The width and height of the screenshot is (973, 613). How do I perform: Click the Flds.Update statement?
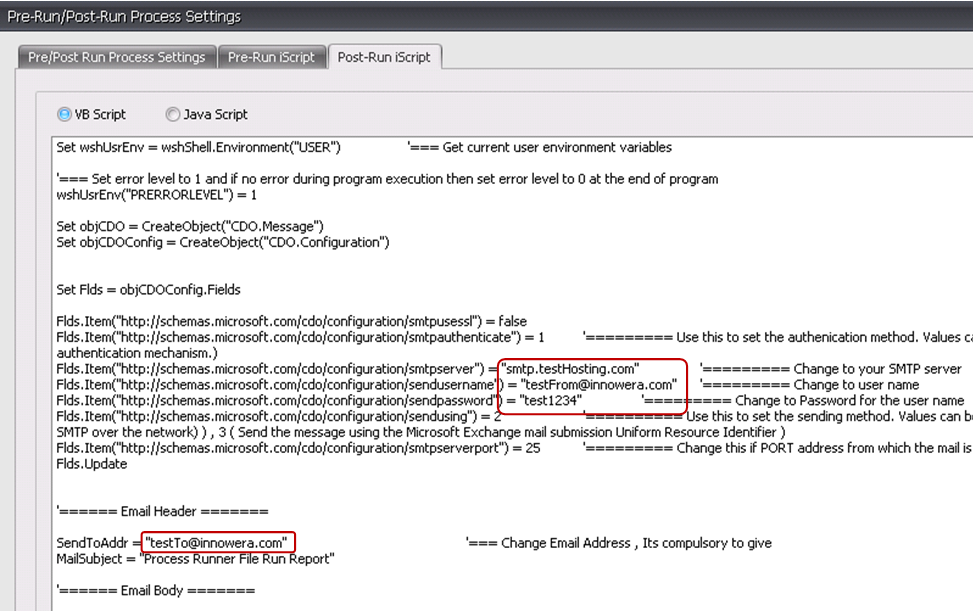pyautogui.click(x=92, y=464)
